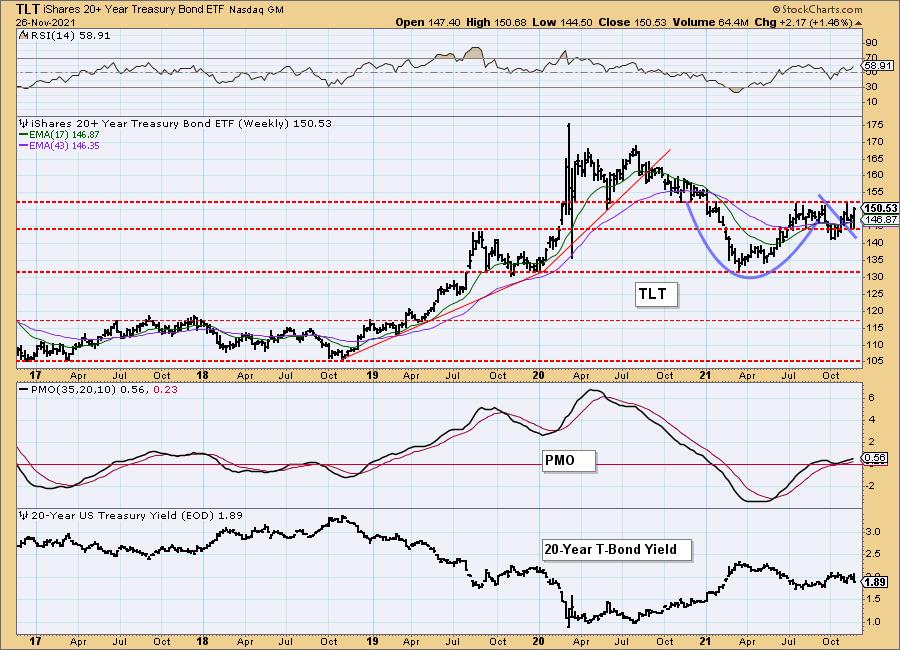This screenshot has height=650, width=900.
Task: Click the 20-Year T-Bond Yield annotation box
Action: coord(616,550)
